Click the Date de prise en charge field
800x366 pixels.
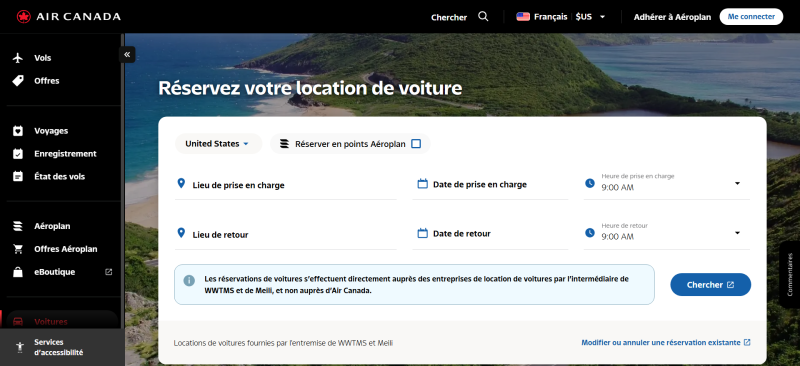pyautogui.click(x=490, y=184)
